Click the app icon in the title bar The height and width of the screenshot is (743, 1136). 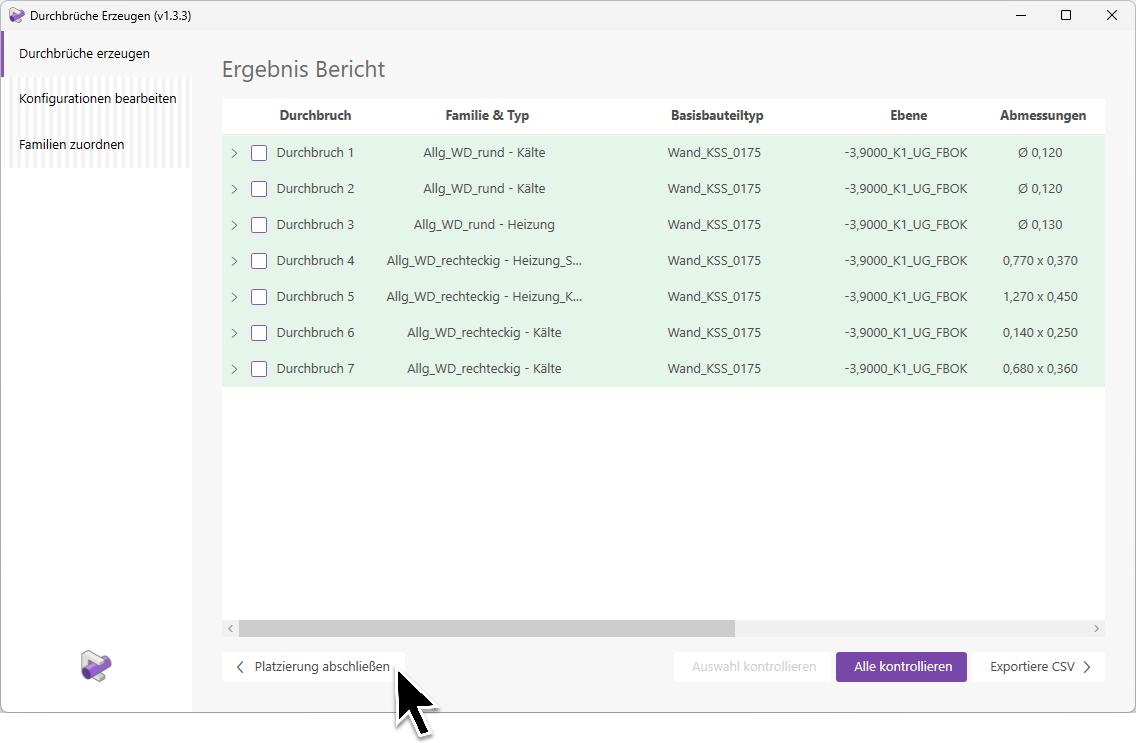coord(16,15)
